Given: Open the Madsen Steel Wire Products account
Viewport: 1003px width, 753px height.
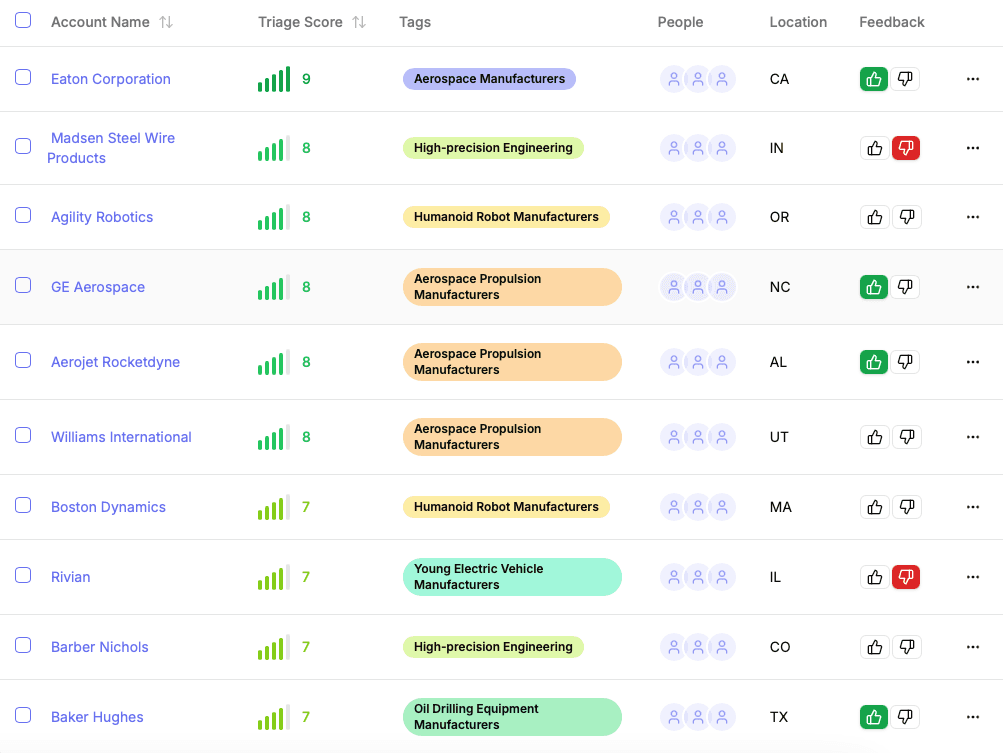Looking at the screenshot, I should (x=112, y=147).
